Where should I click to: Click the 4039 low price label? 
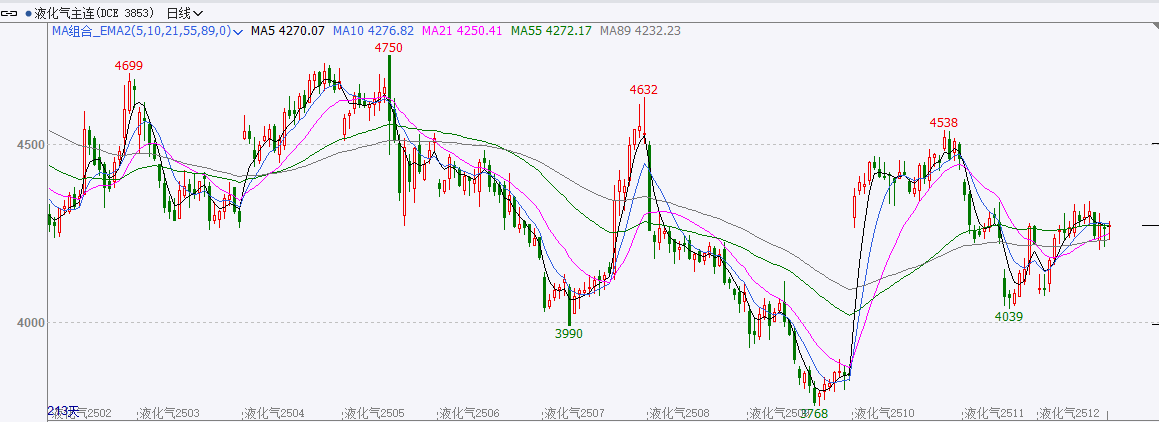tap(1009, 317)
